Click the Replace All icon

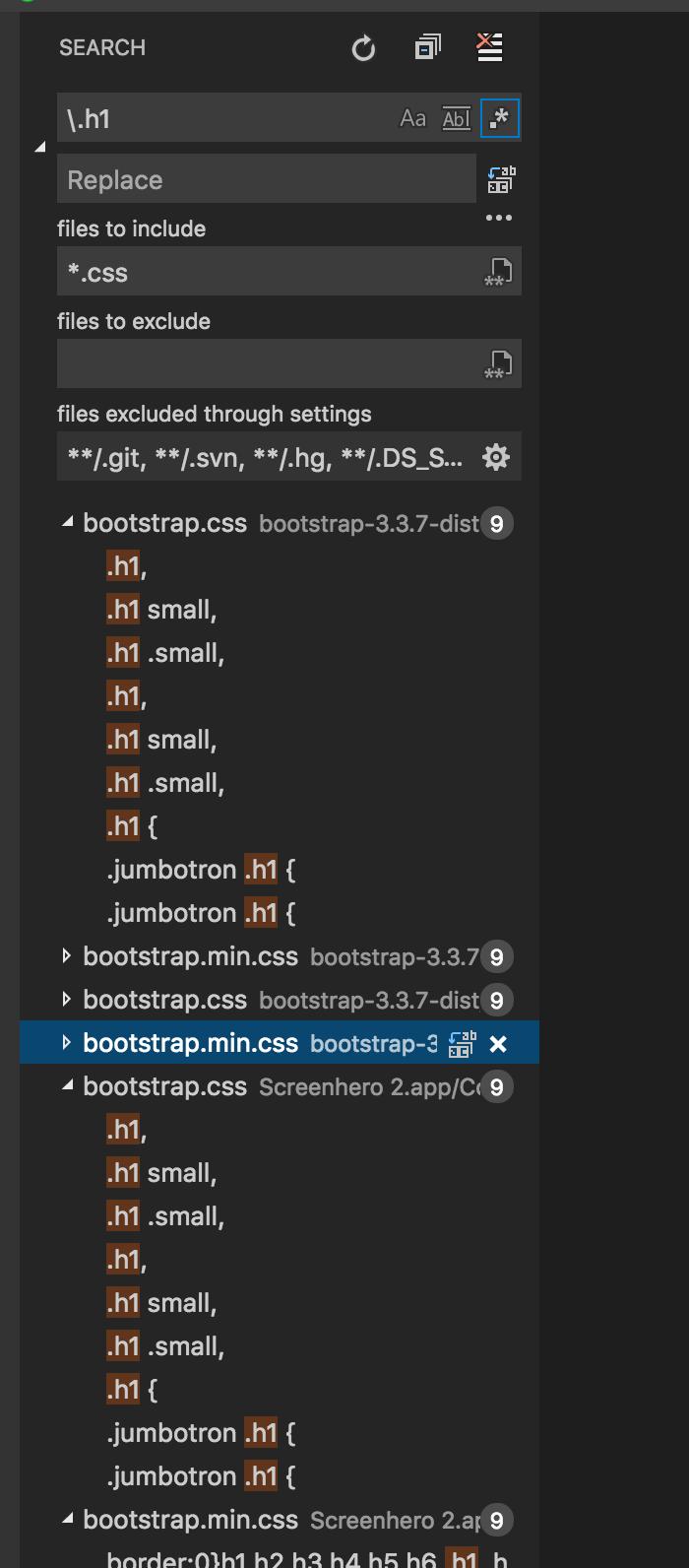(501, 179)
